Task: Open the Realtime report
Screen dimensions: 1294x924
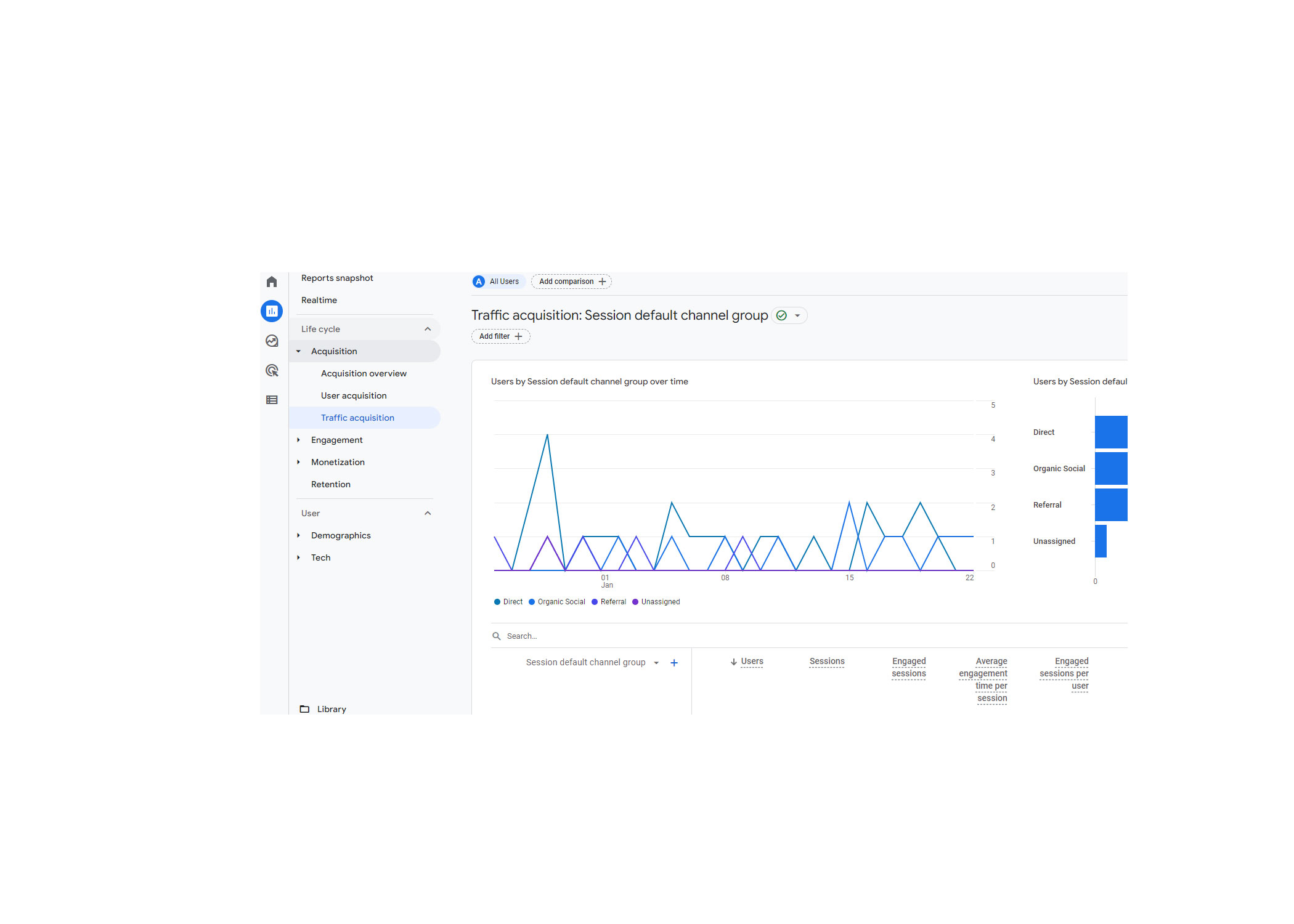Action: tap(319, 300)
